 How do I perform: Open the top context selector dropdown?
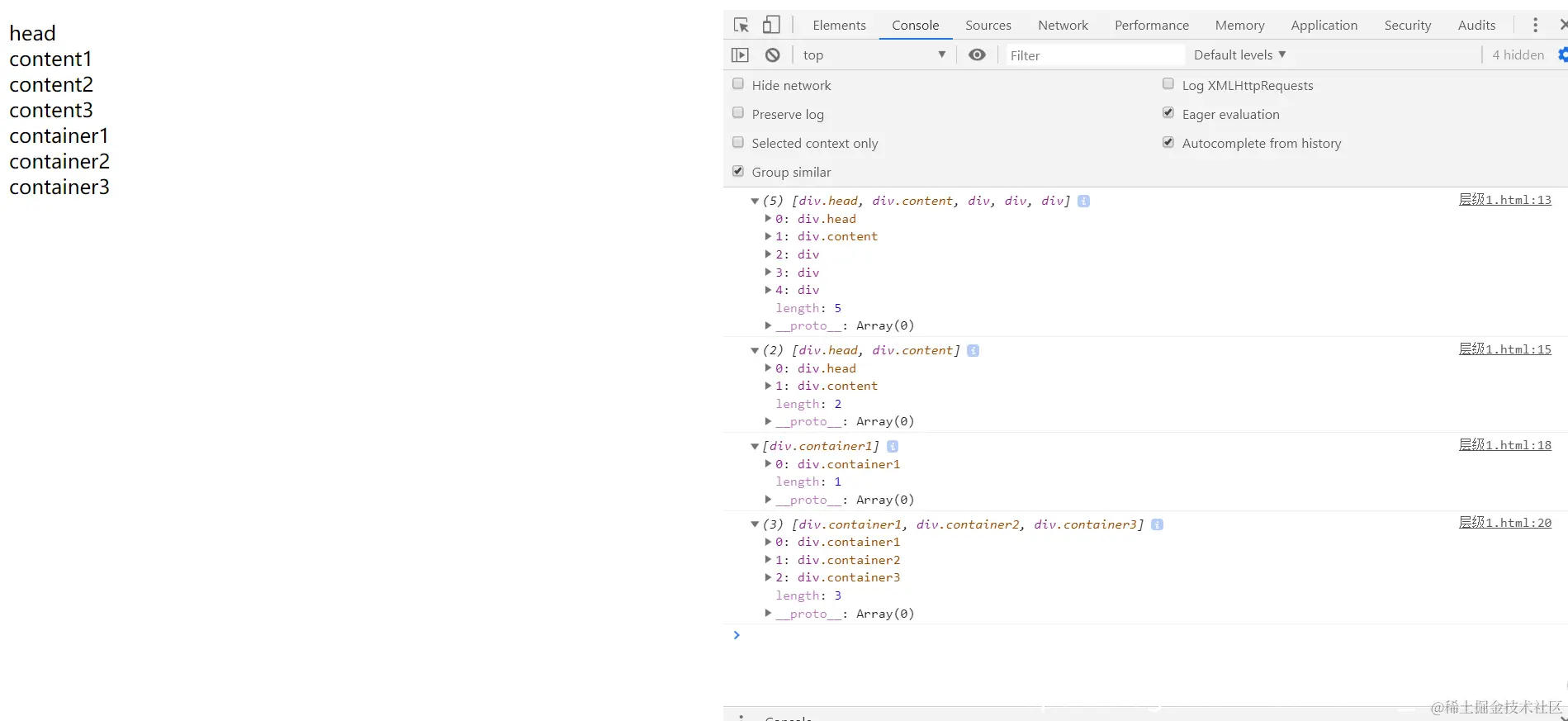[874, 55]
